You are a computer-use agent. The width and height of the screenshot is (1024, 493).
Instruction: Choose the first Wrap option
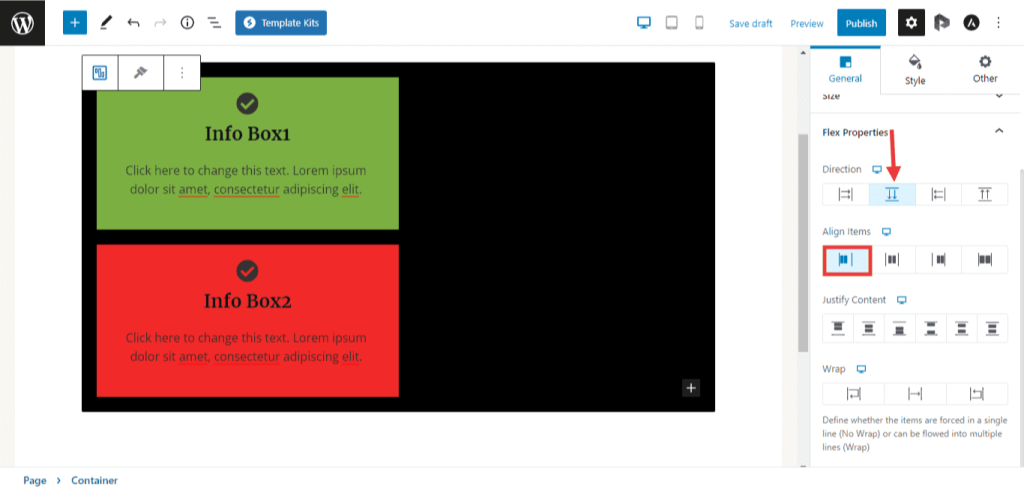click(853, 394)
